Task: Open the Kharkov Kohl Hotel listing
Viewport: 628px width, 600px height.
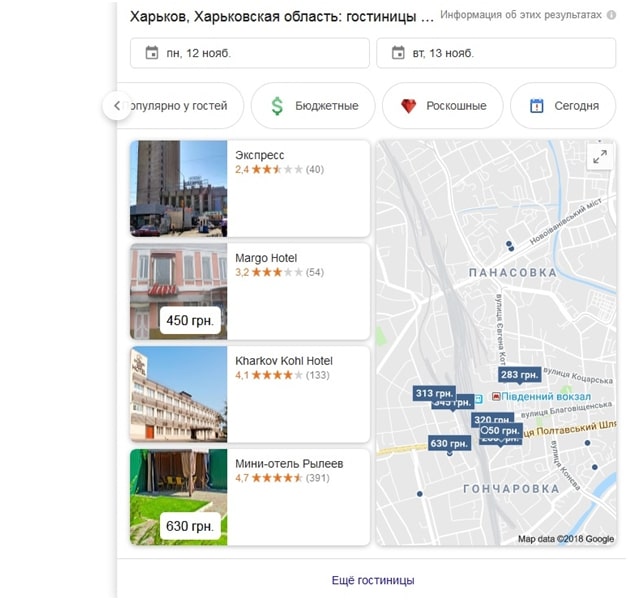Action: [x=284, y=361]
